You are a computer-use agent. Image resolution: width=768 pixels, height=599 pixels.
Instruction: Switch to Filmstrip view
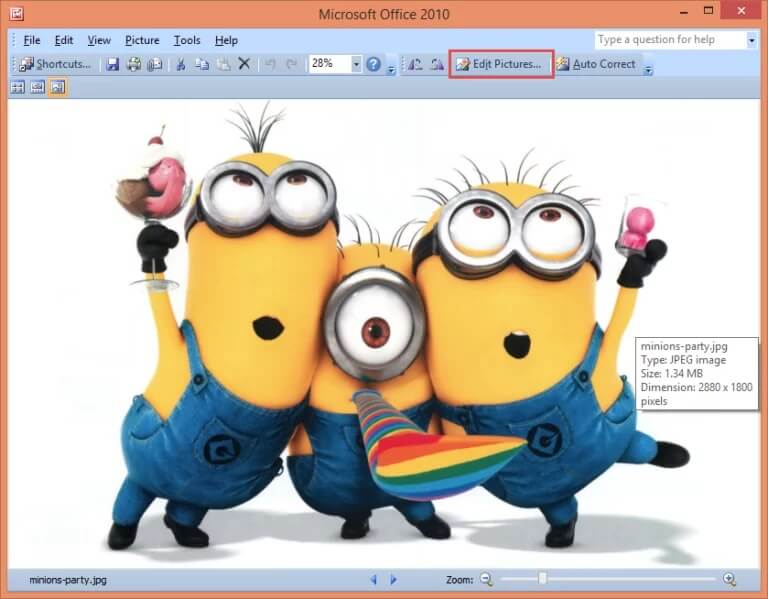38,88
